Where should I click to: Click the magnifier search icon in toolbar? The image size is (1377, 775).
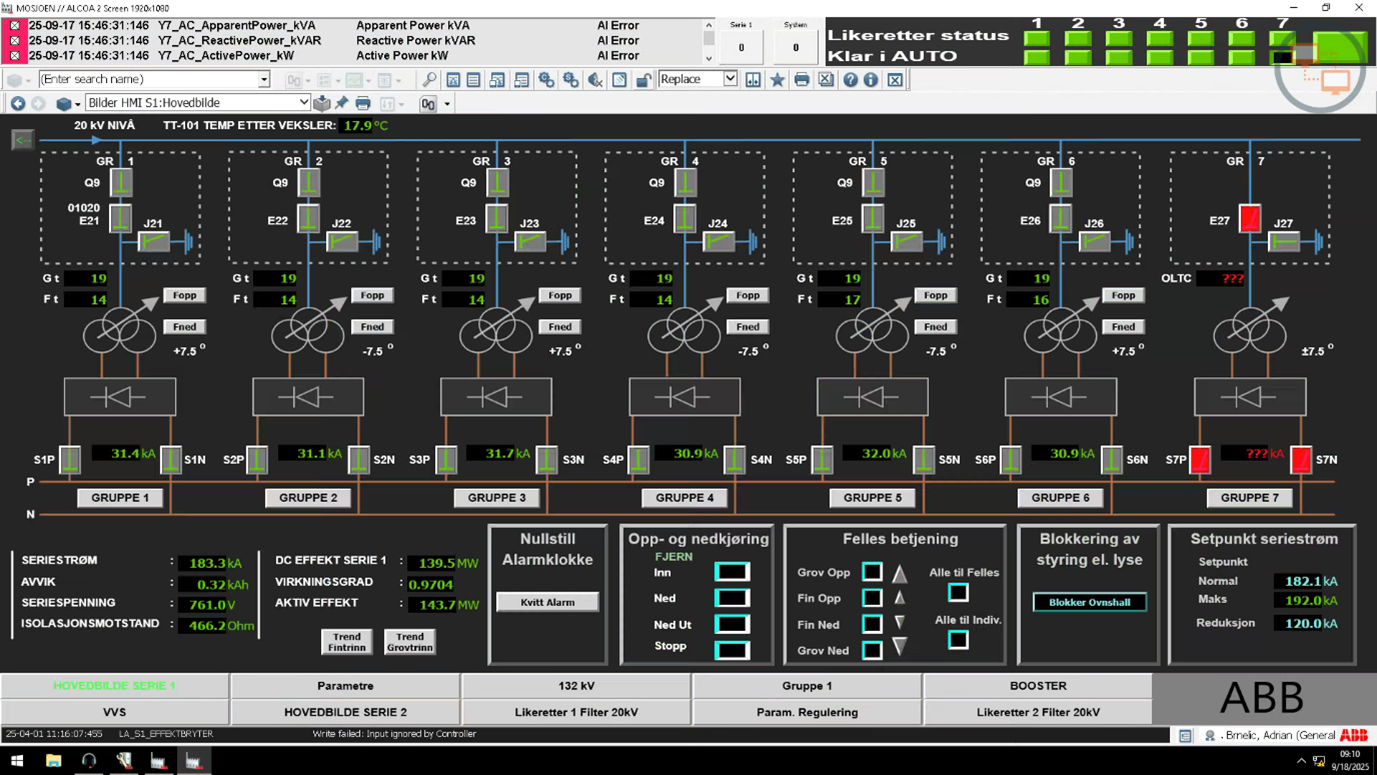tap(429, 80)
